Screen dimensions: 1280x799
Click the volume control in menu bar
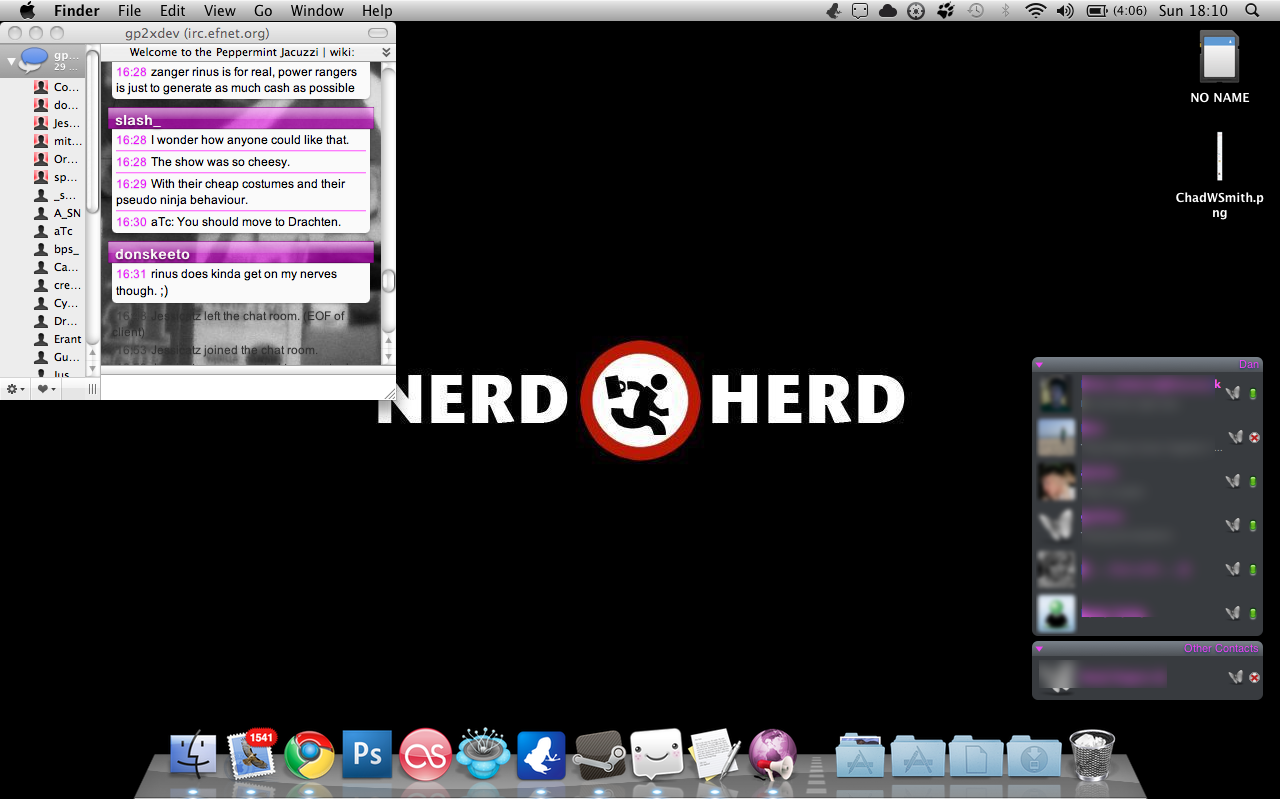(x=1064, y=11)
